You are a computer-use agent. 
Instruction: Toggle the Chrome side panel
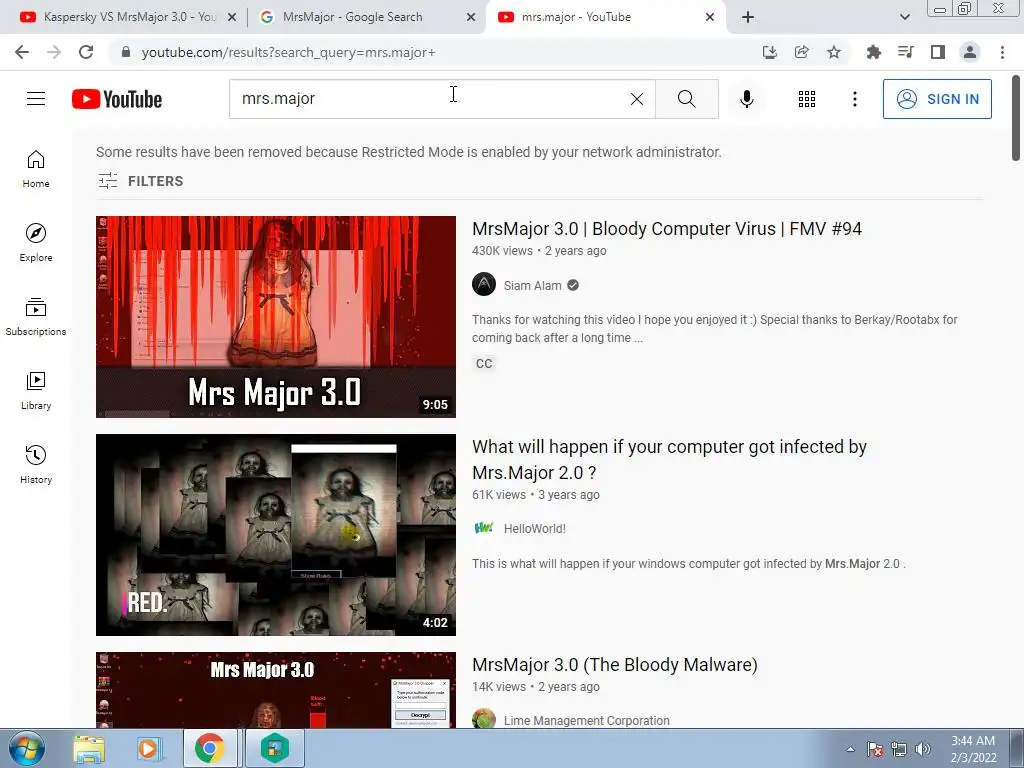(x=938, y=52)
